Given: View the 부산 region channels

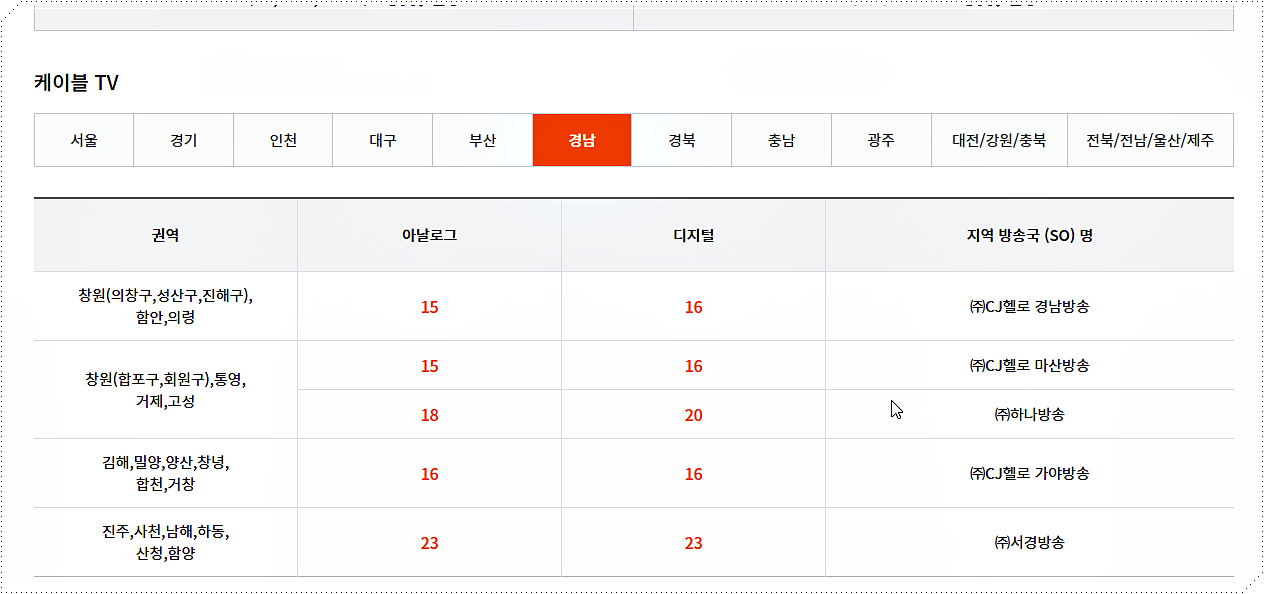Looking at the screenshot, I should pyautogui.click(x=482, y=140).
